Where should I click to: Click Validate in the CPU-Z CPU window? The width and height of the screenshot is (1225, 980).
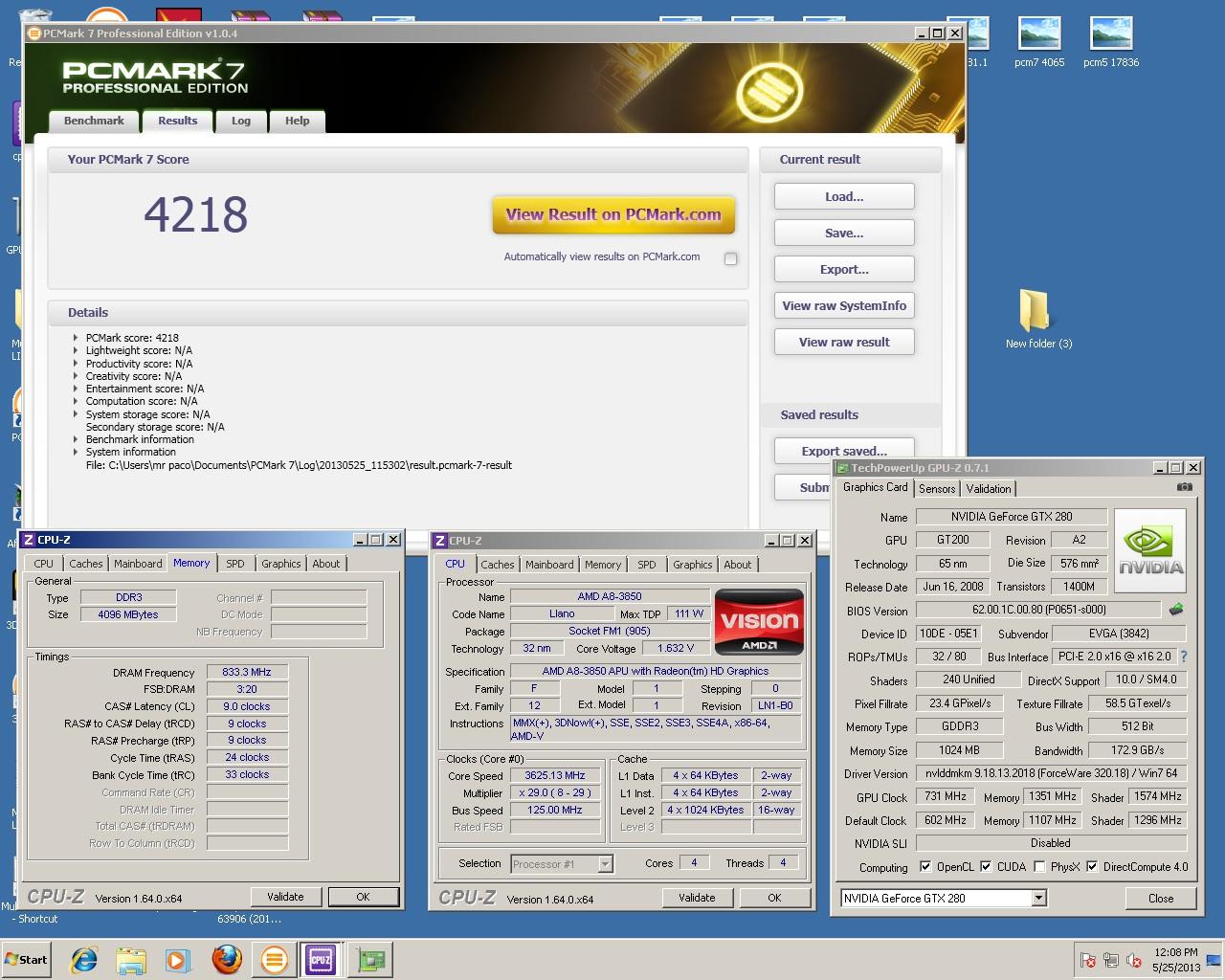click(x=697, y=898)
